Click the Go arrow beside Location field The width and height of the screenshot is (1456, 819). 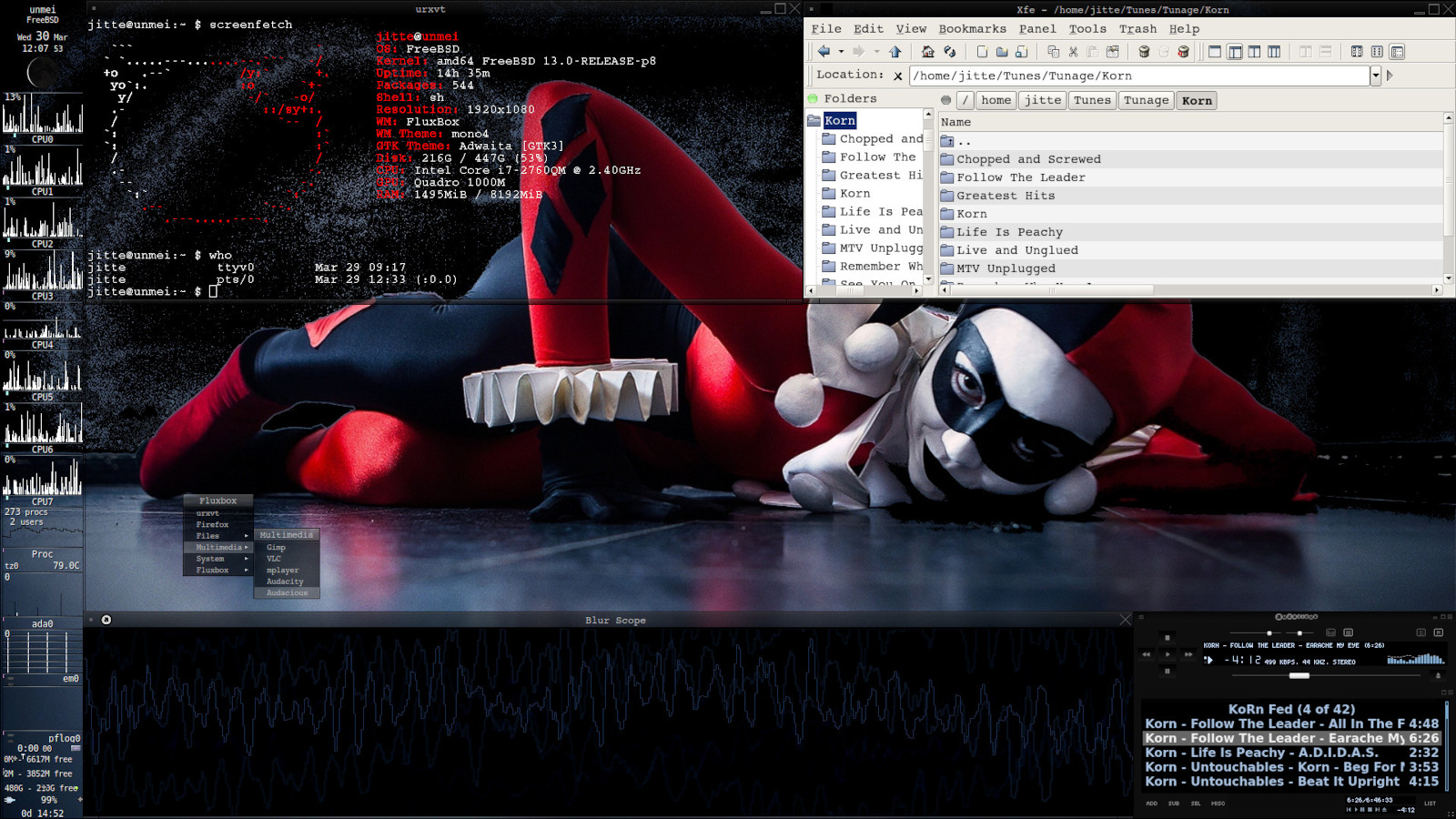(x=1390, y=76)
